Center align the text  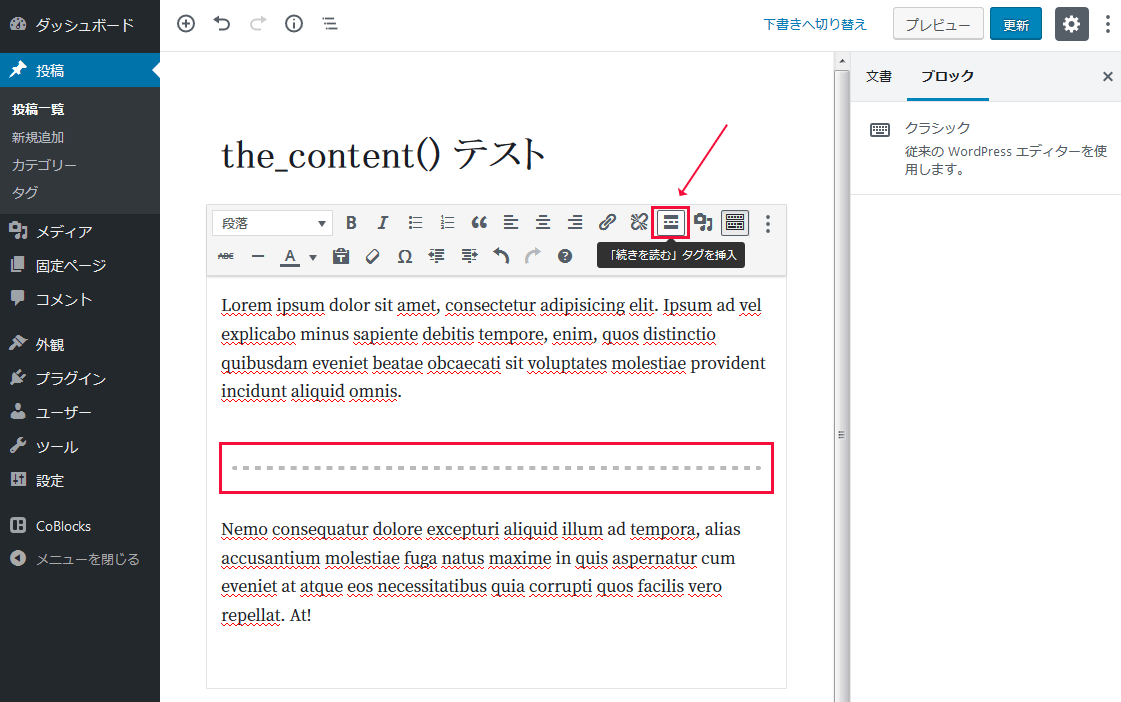[543, 223]
